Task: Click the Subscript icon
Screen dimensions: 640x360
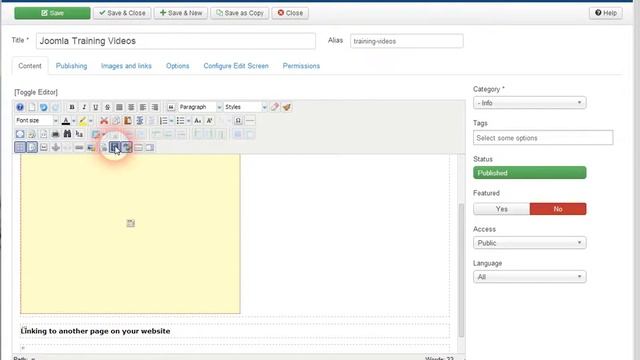Action: [x=198, y=121]
